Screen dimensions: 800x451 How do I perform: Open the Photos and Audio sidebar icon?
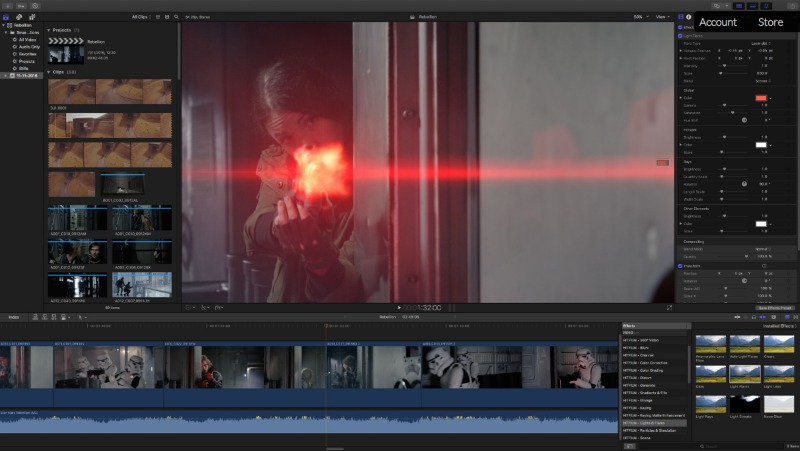(19, 17)
